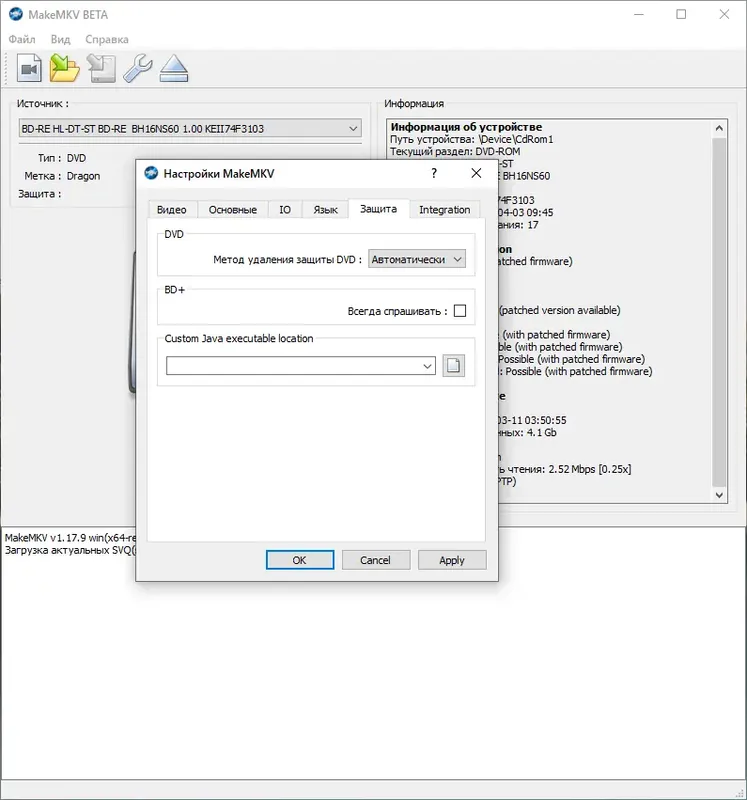Switch to the Видео tab

[171, 210]
